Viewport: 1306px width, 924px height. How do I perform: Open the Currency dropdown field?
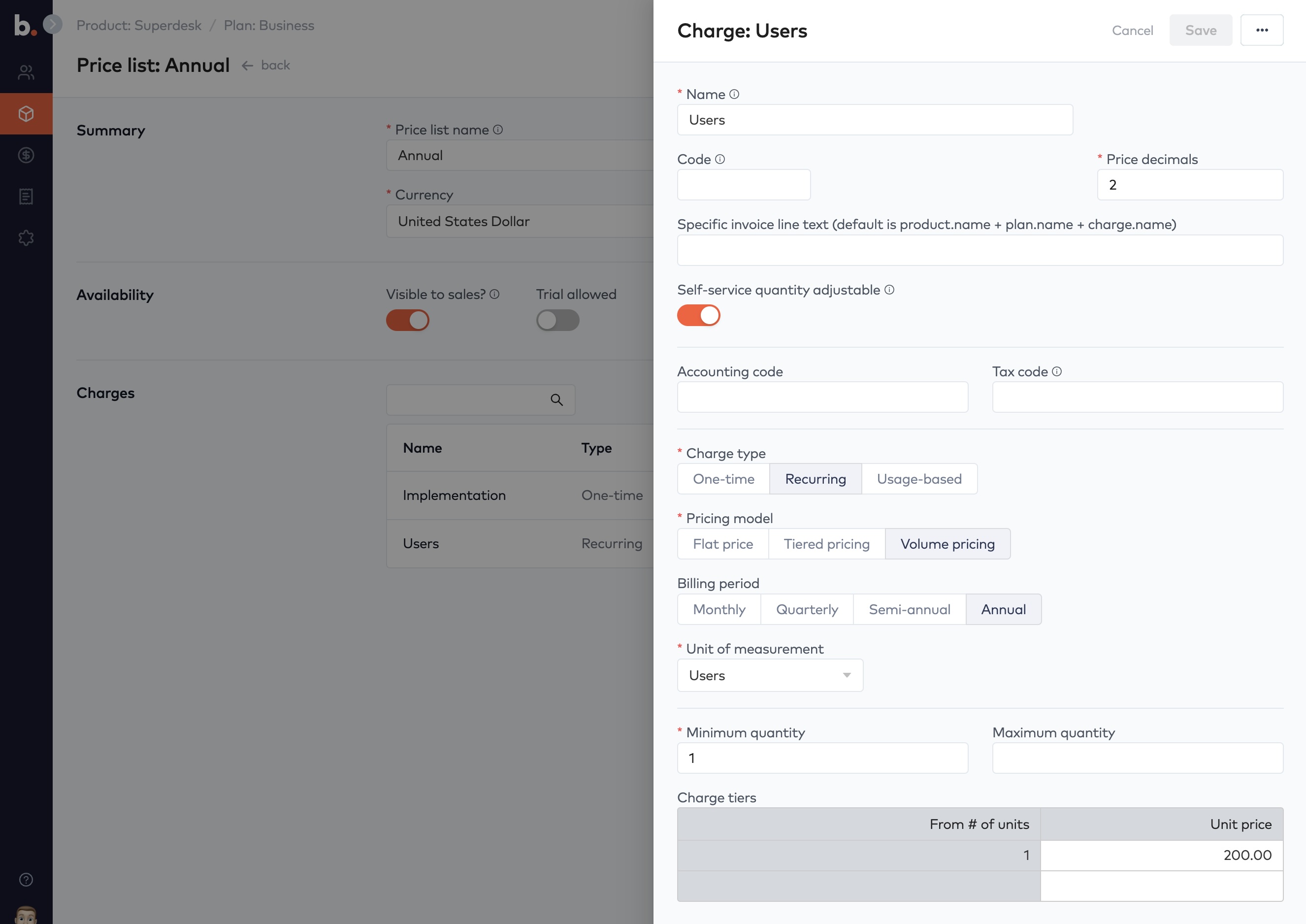(x=520, y=221)
